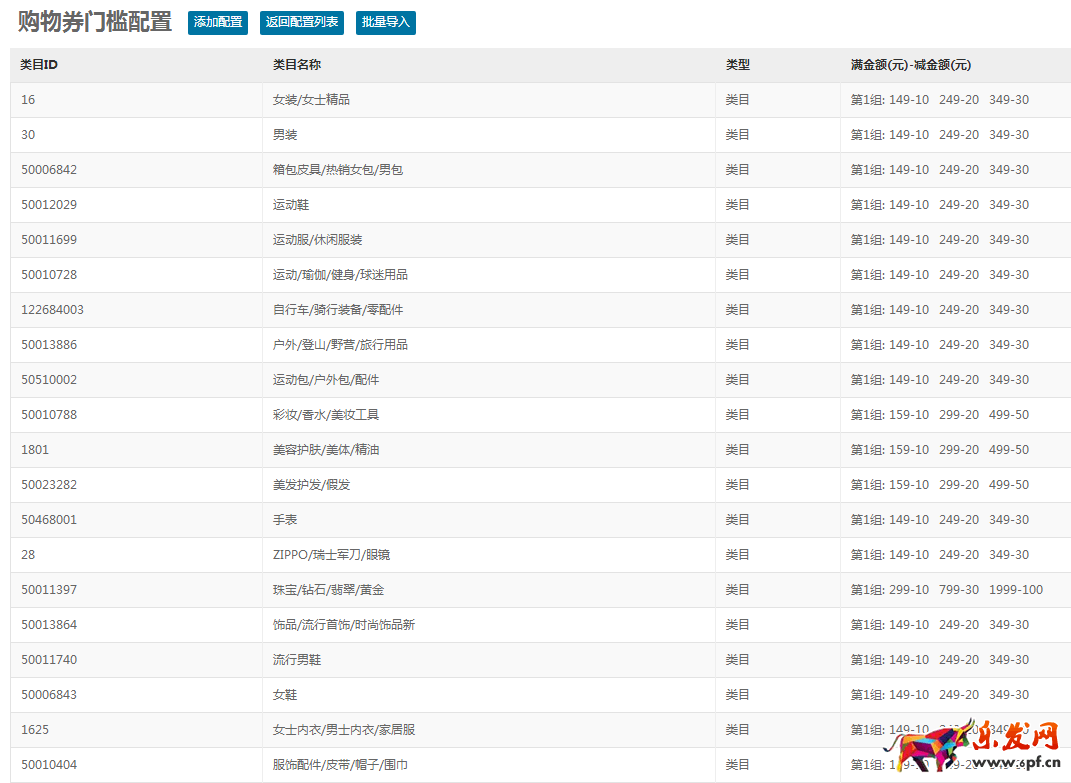Click the 满金额(元)-减金额(元) column header
The width and height of the screenshot is (1071, 783).
910,65
